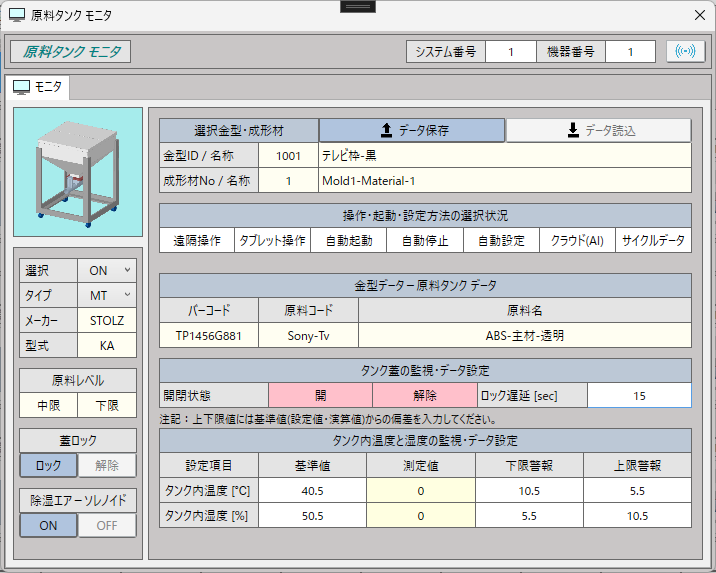The image size is (716, 573).
Task: Select the 蓋ロック ロック toggle button
Action: (x=48, y=465)
